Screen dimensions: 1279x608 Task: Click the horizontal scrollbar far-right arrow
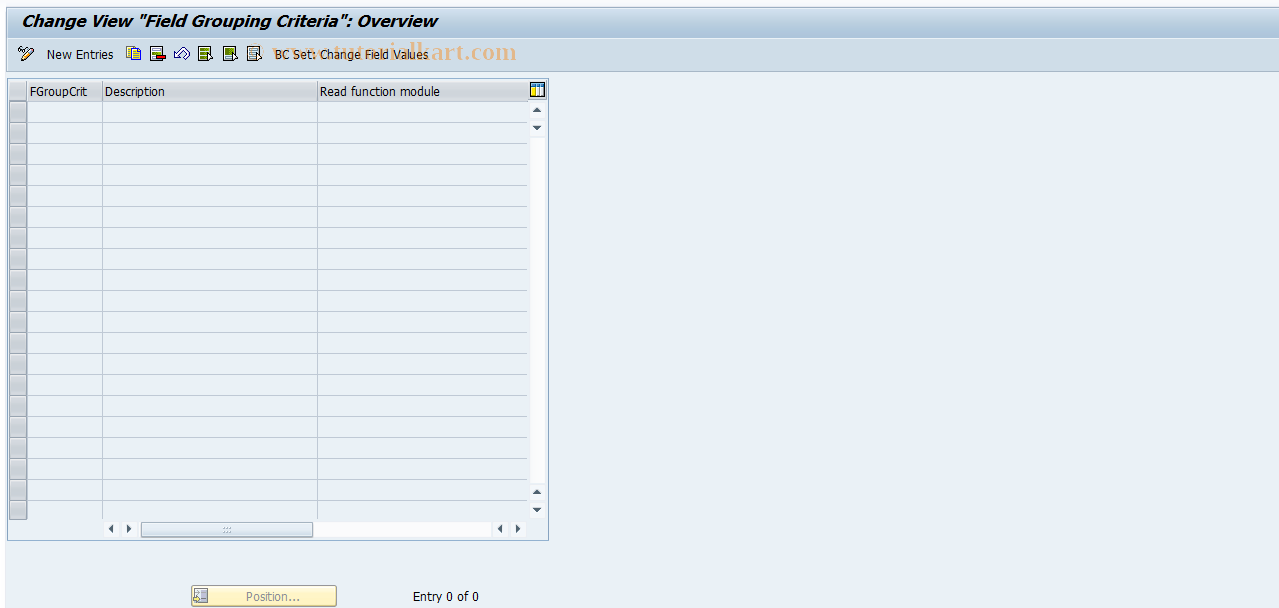518,529
